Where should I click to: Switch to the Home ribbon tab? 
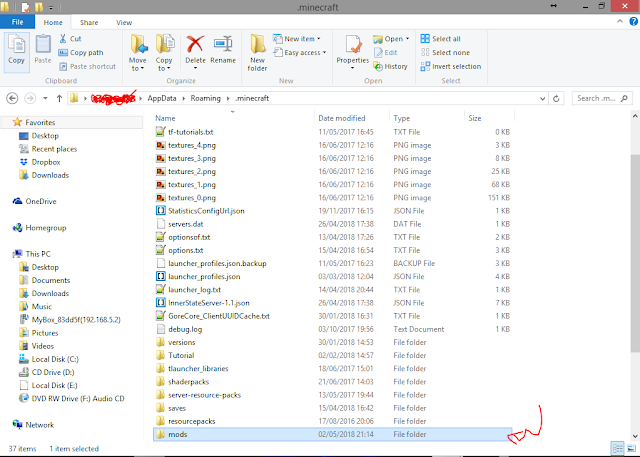pos(53,22)
